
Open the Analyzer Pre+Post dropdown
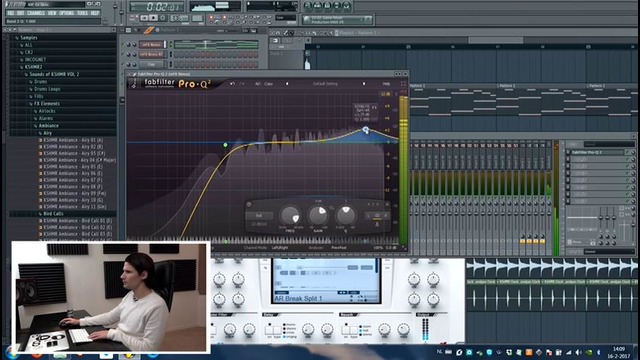339,248
